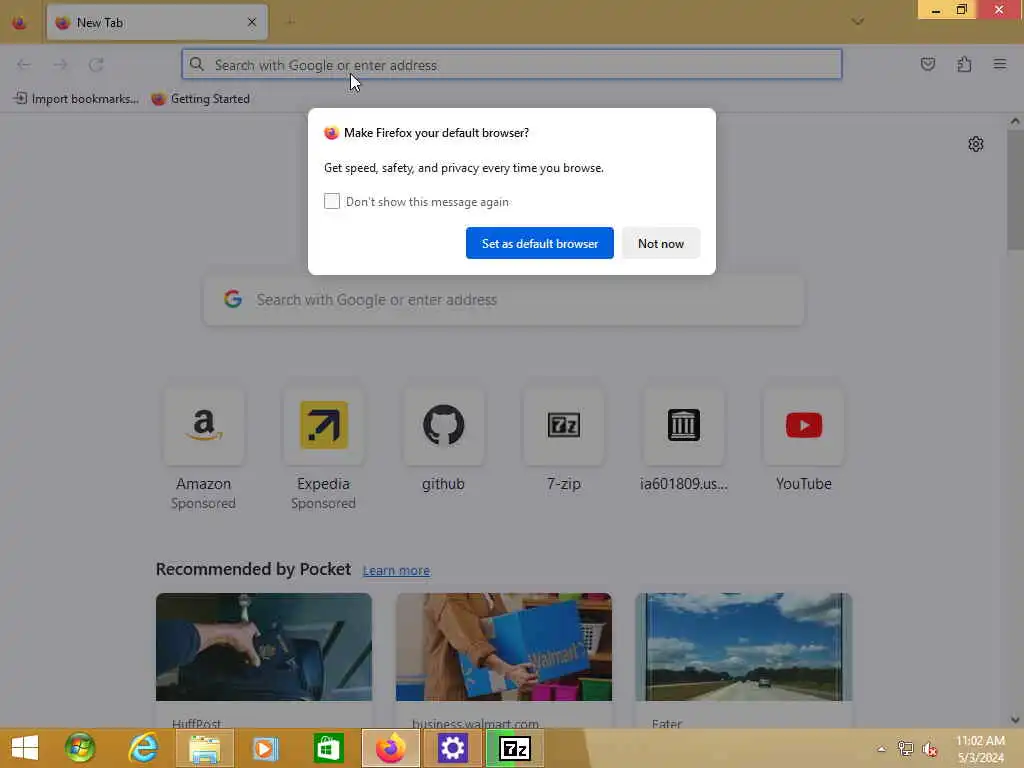Check Don't show this message again
Viewport: 1024px width, 768px height.
coord(332,201)
